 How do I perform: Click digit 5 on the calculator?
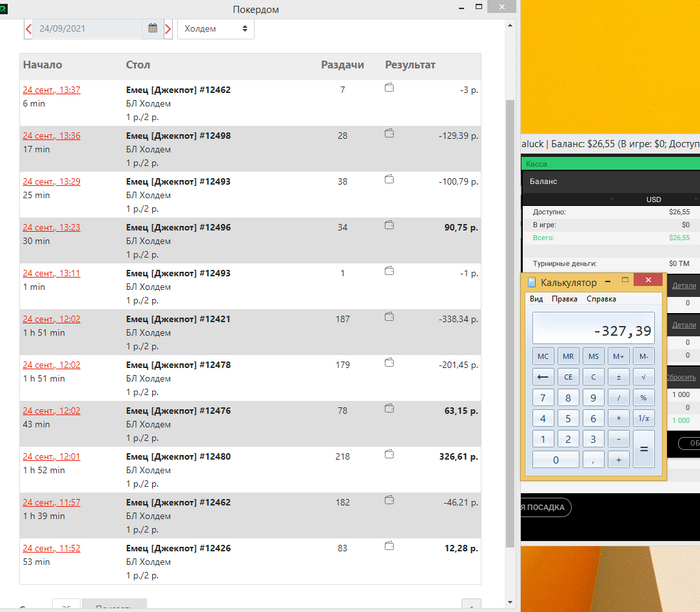568,418
